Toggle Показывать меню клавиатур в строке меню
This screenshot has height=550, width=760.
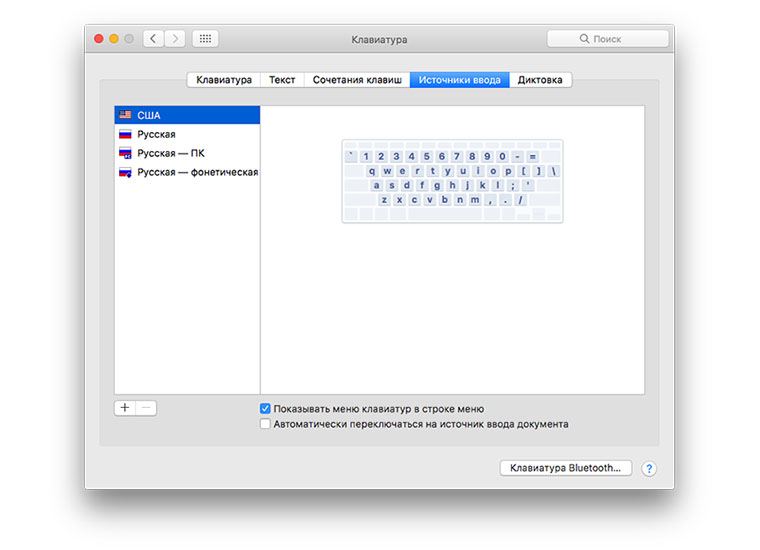click(265, 409)
